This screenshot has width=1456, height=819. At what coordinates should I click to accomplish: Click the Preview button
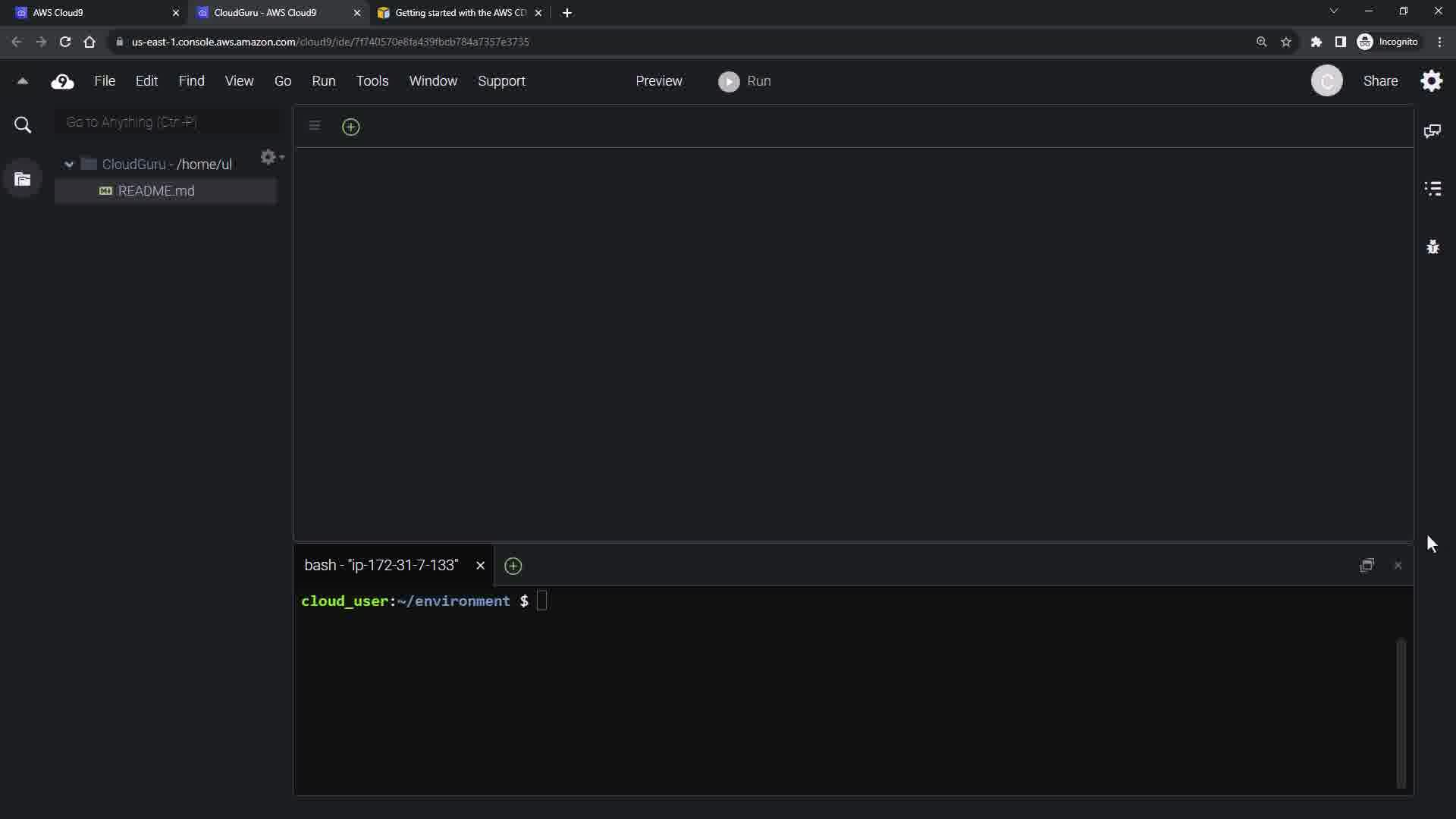click(x=658, y=81)
